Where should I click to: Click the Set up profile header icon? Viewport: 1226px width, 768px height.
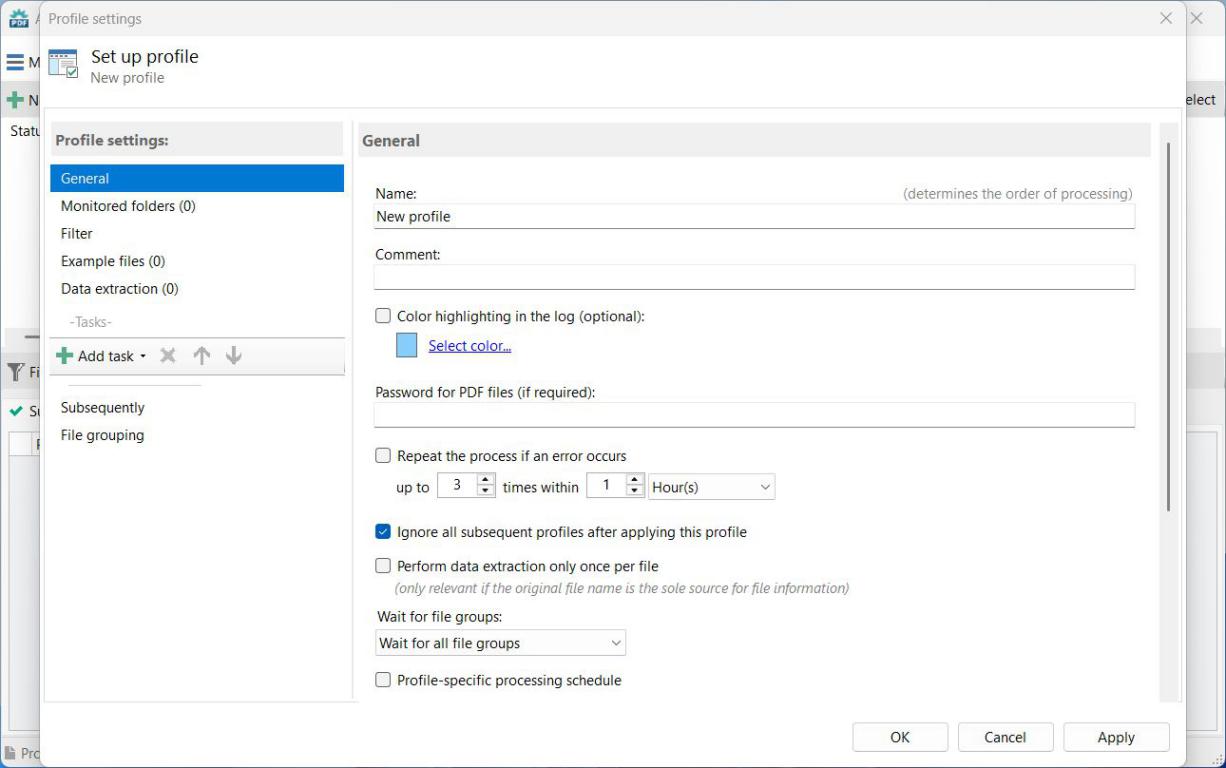coord(63,64)
